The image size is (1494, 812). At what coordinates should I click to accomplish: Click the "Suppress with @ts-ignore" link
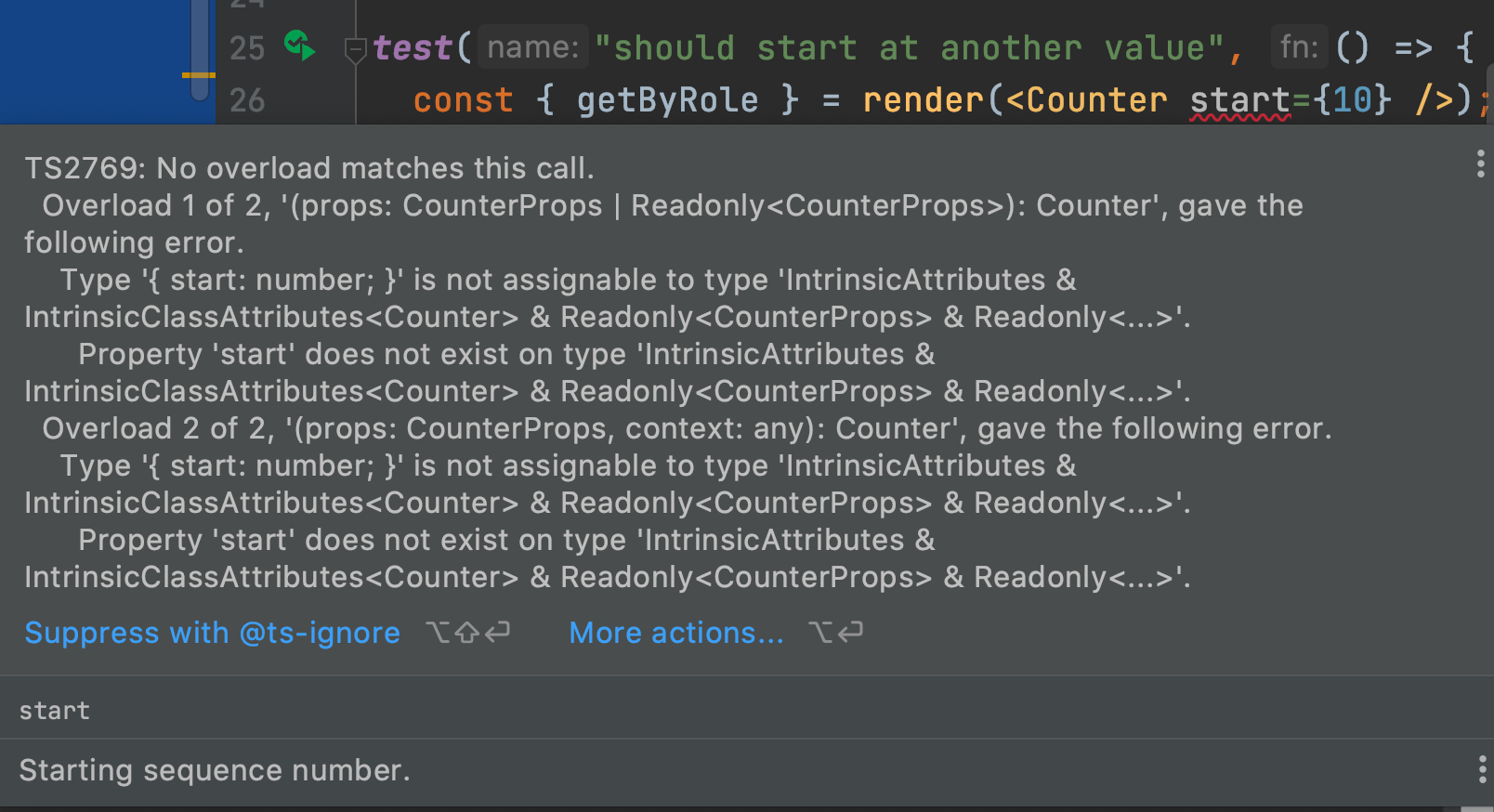212,633
